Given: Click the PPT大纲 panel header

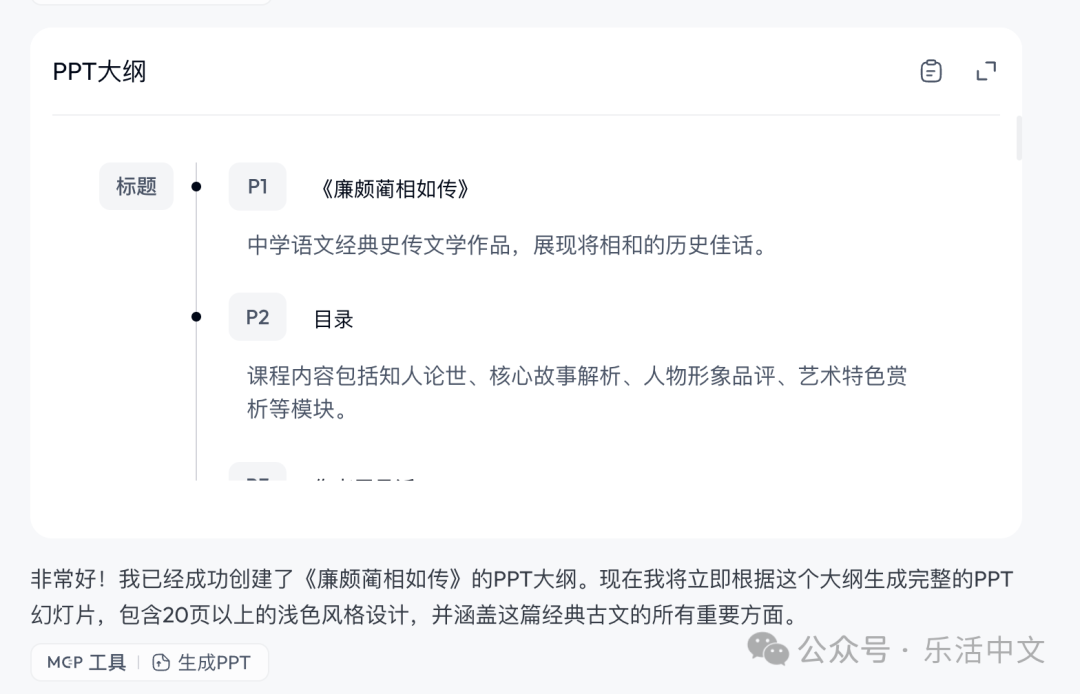Looking at the screenshot, I should [x=100, y=72].
